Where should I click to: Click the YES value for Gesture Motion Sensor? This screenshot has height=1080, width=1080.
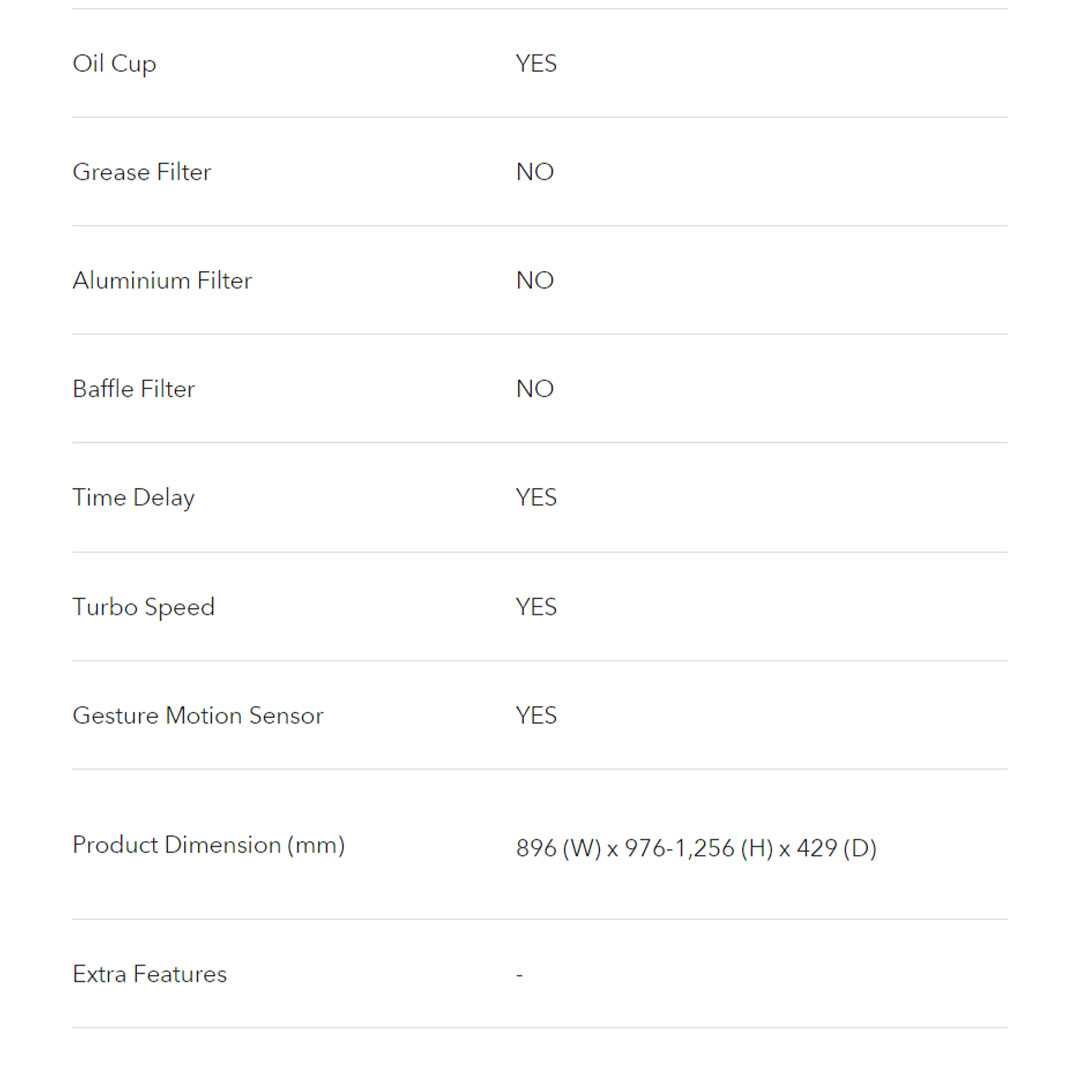pos(536,716)
